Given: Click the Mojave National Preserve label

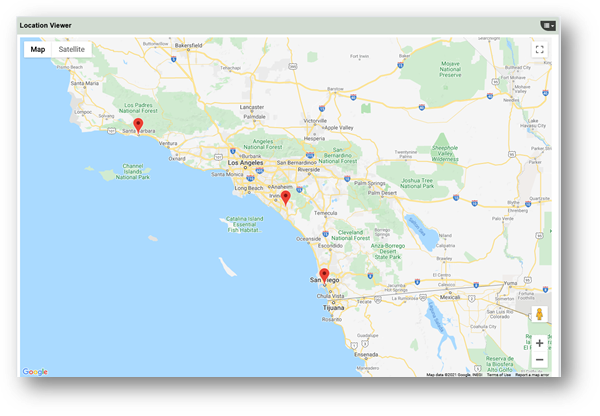Looking at the screenshot, I should point(450,69).
